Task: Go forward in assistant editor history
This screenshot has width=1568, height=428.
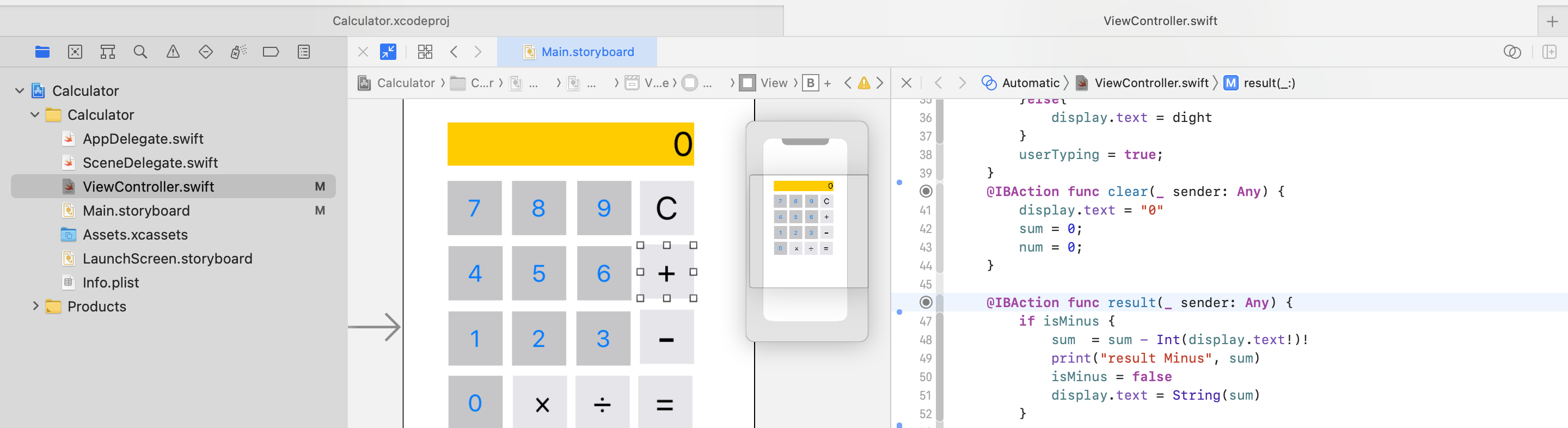Action: tap(963, 83)
